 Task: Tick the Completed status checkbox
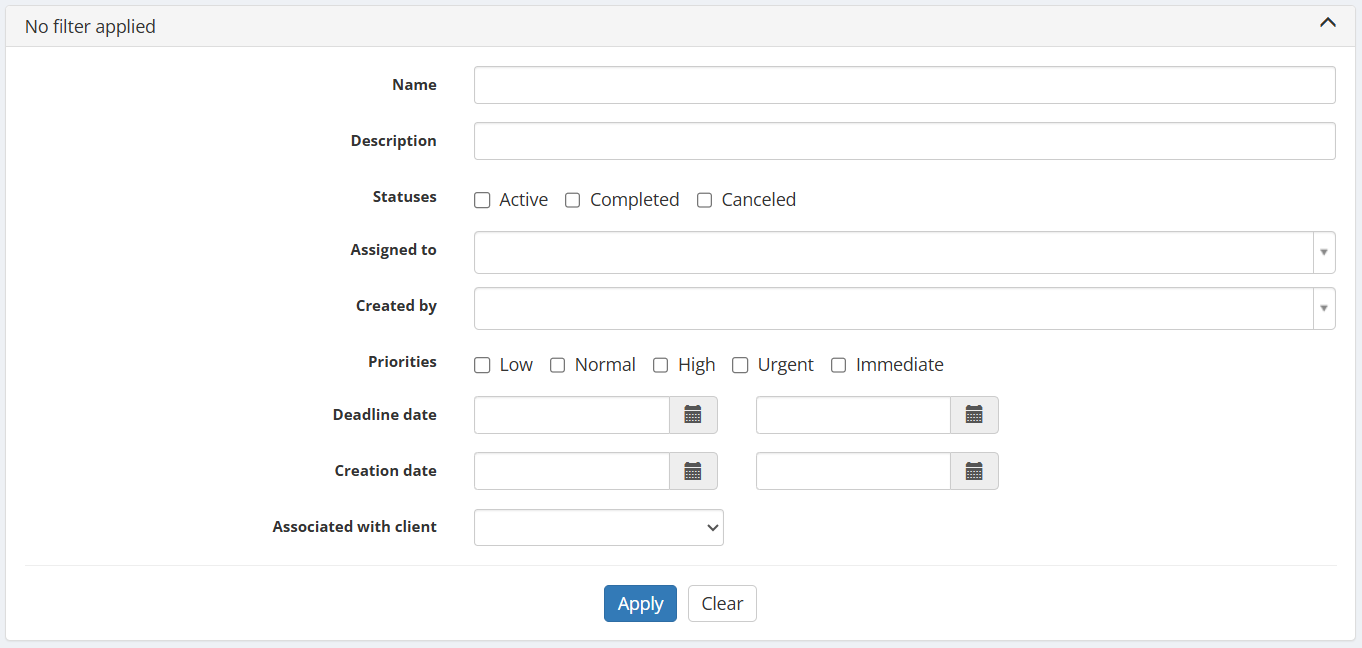573,200
